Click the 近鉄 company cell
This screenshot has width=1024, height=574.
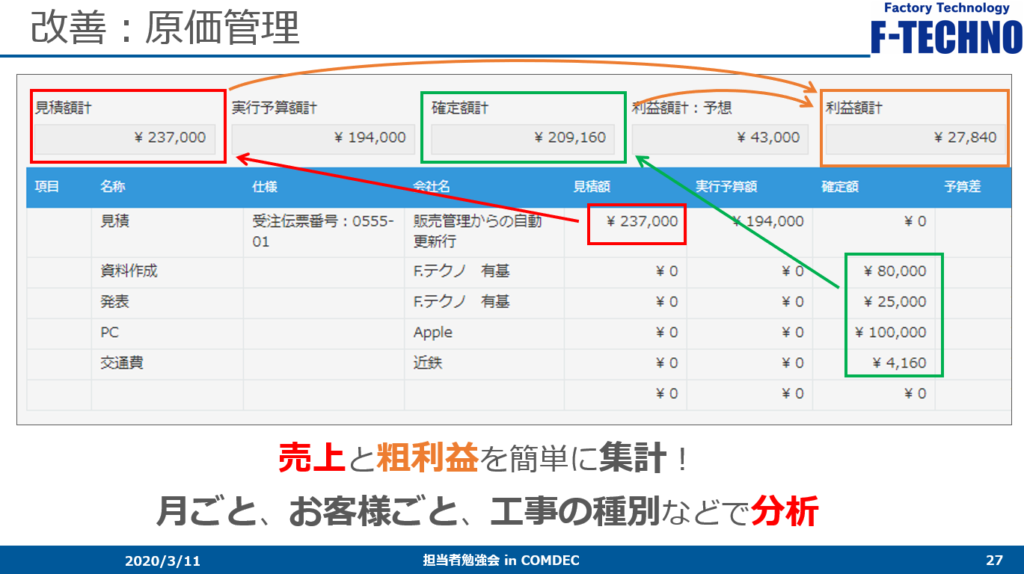tap(485, 364)
